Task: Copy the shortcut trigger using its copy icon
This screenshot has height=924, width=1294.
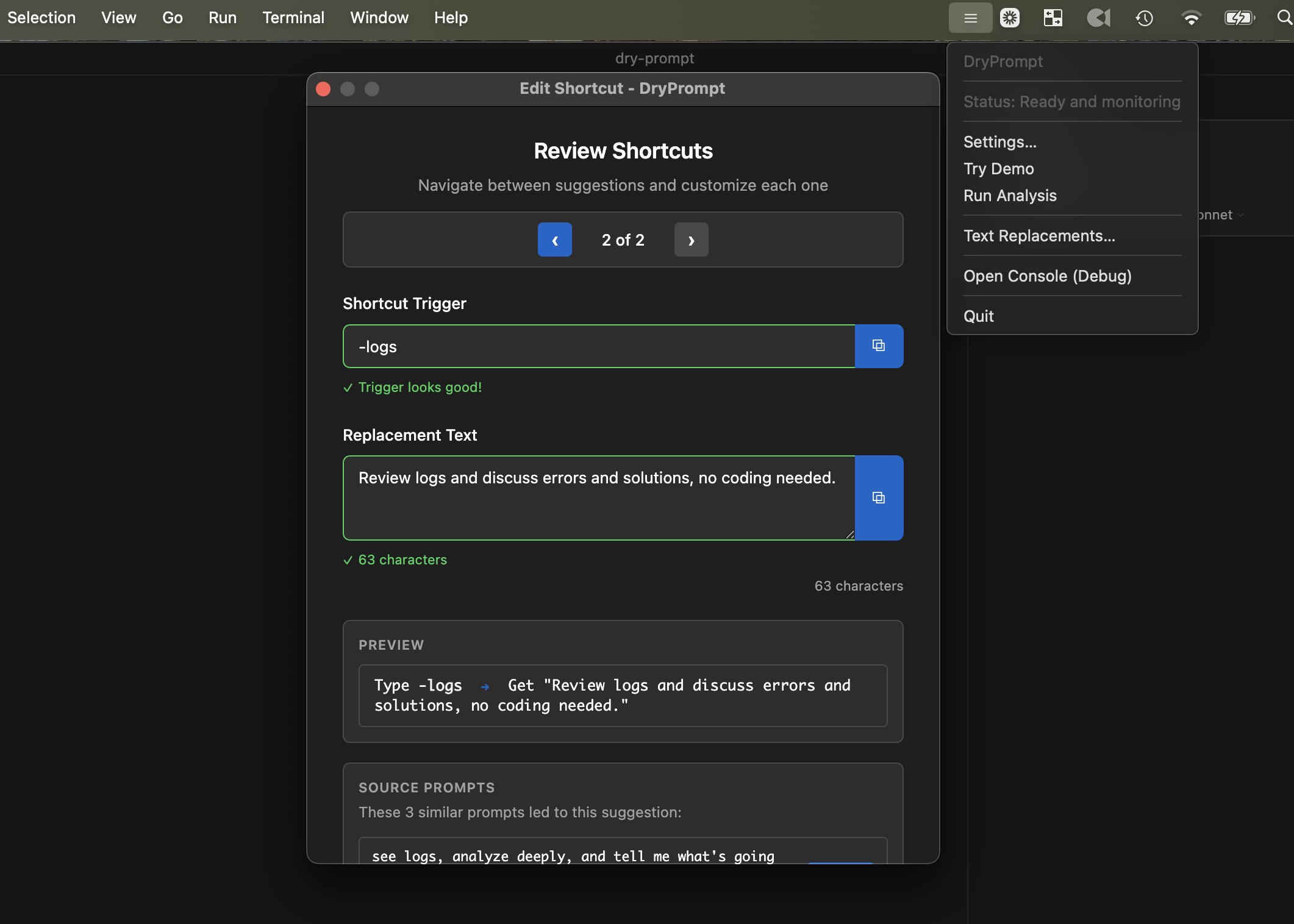Action: 879,346
